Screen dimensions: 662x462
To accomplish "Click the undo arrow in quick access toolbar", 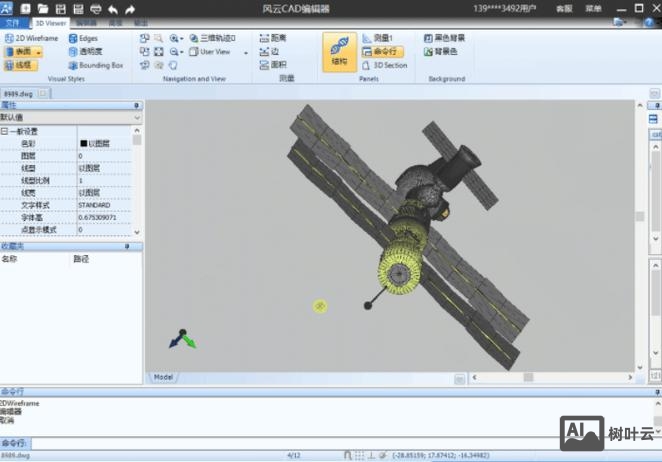I will [112, 9].
